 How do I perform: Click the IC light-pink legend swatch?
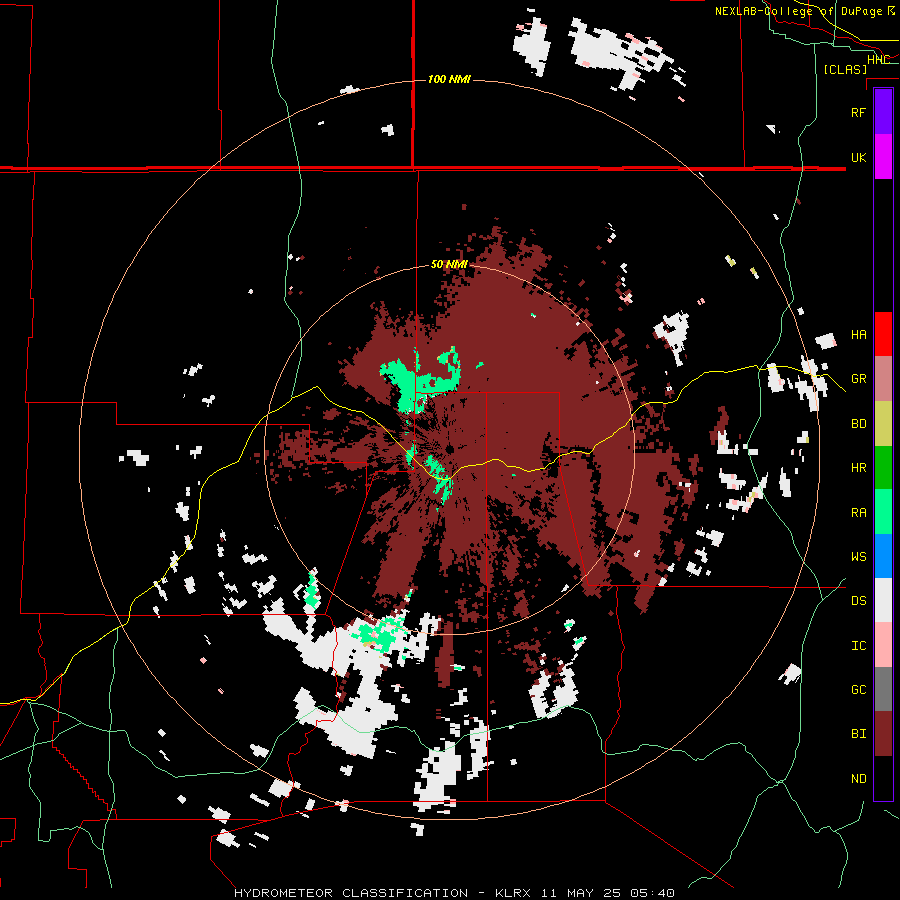pyautogui.click(x=883, y=645)
